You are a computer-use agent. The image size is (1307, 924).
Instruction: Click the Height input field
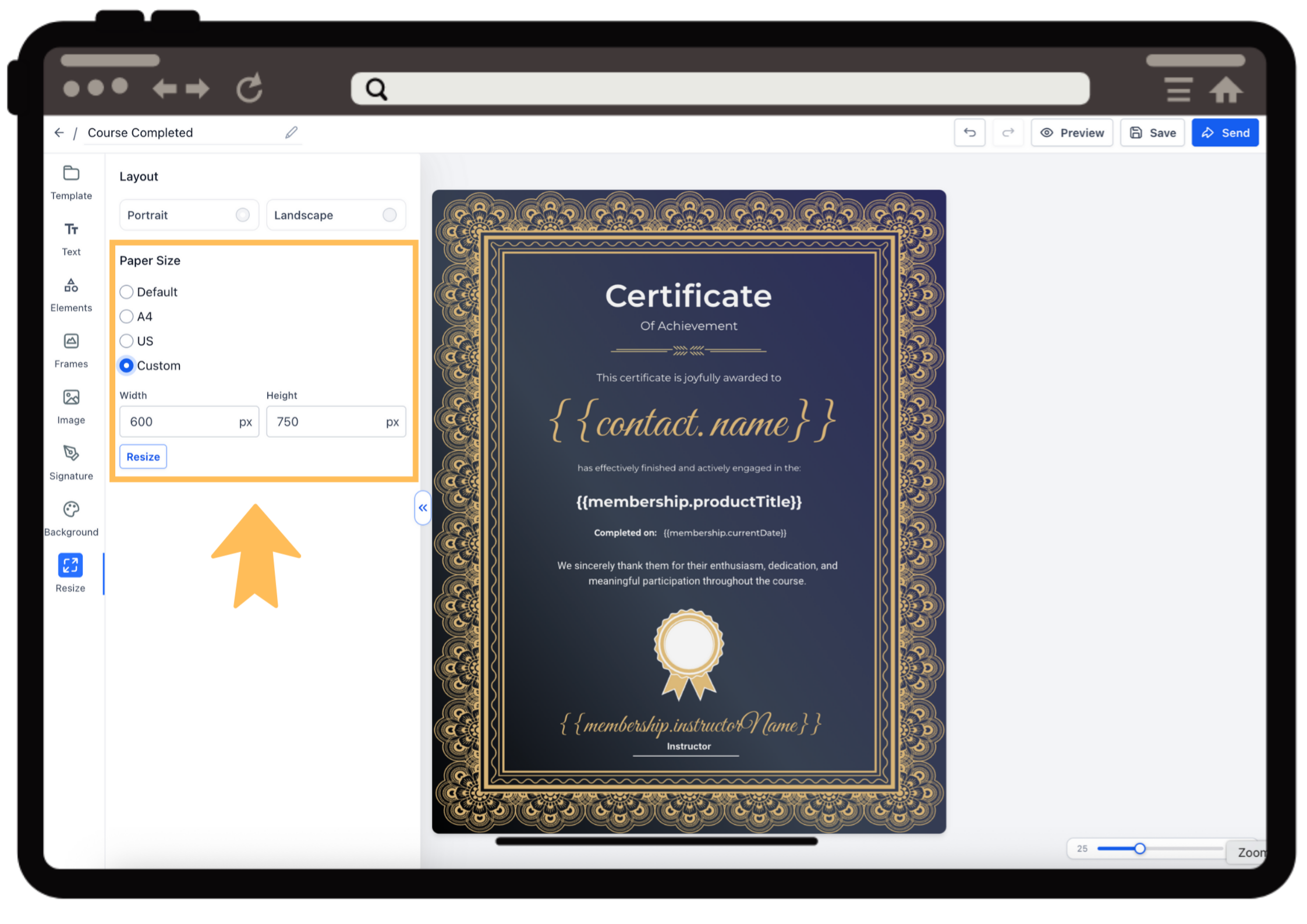(336, 422)
